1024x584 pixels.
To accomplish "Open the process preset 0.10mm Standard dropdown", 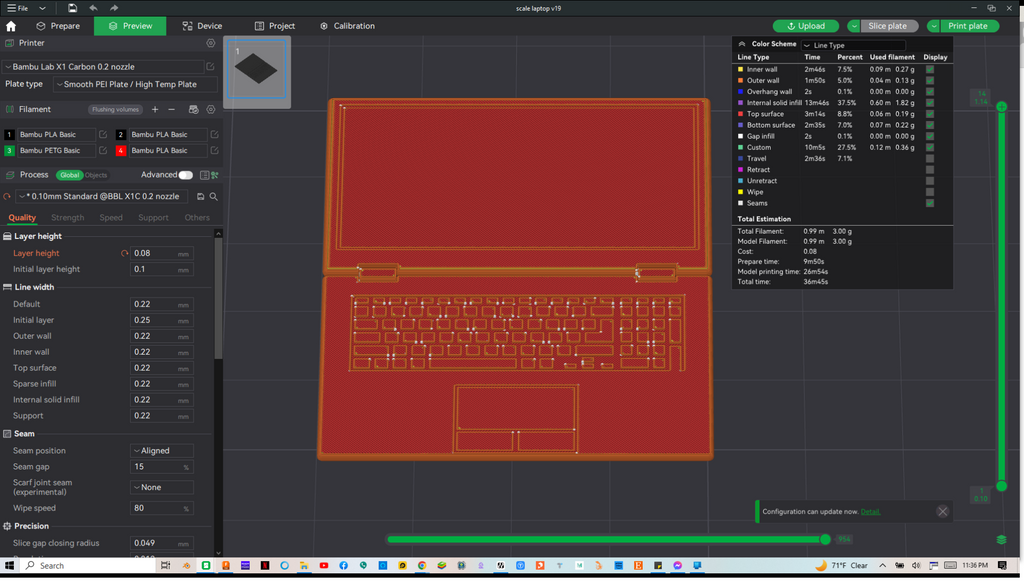I will (102, 197).
